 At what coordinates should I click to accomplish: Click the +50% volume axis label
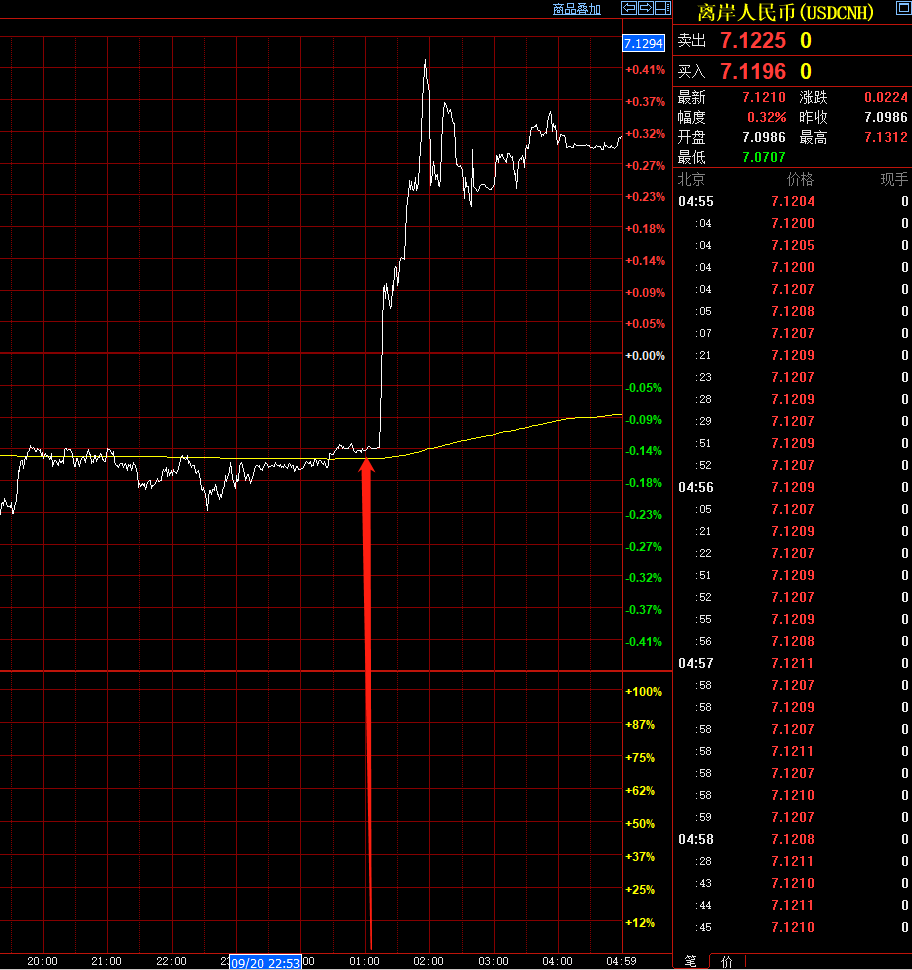coord(640,824)
